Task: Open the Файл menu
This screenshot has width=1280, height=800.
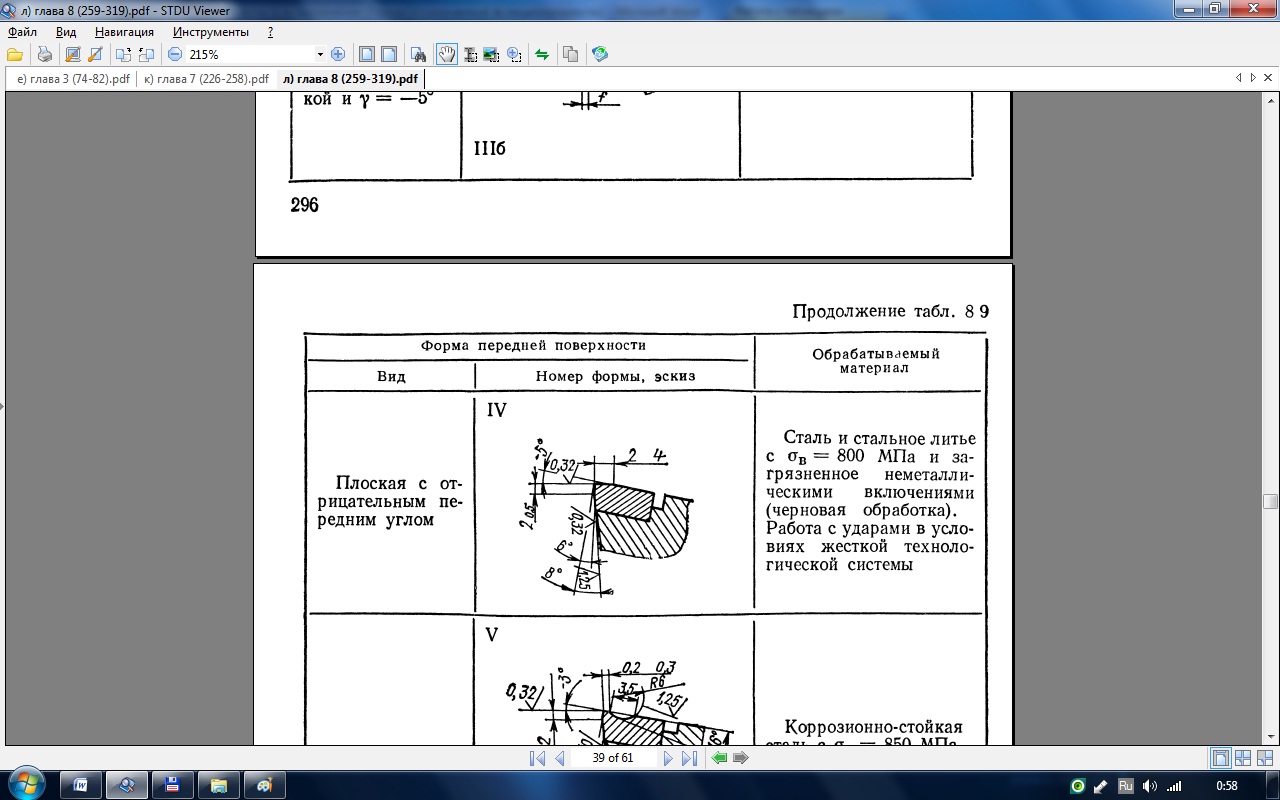Action: (x=22, y=32)
